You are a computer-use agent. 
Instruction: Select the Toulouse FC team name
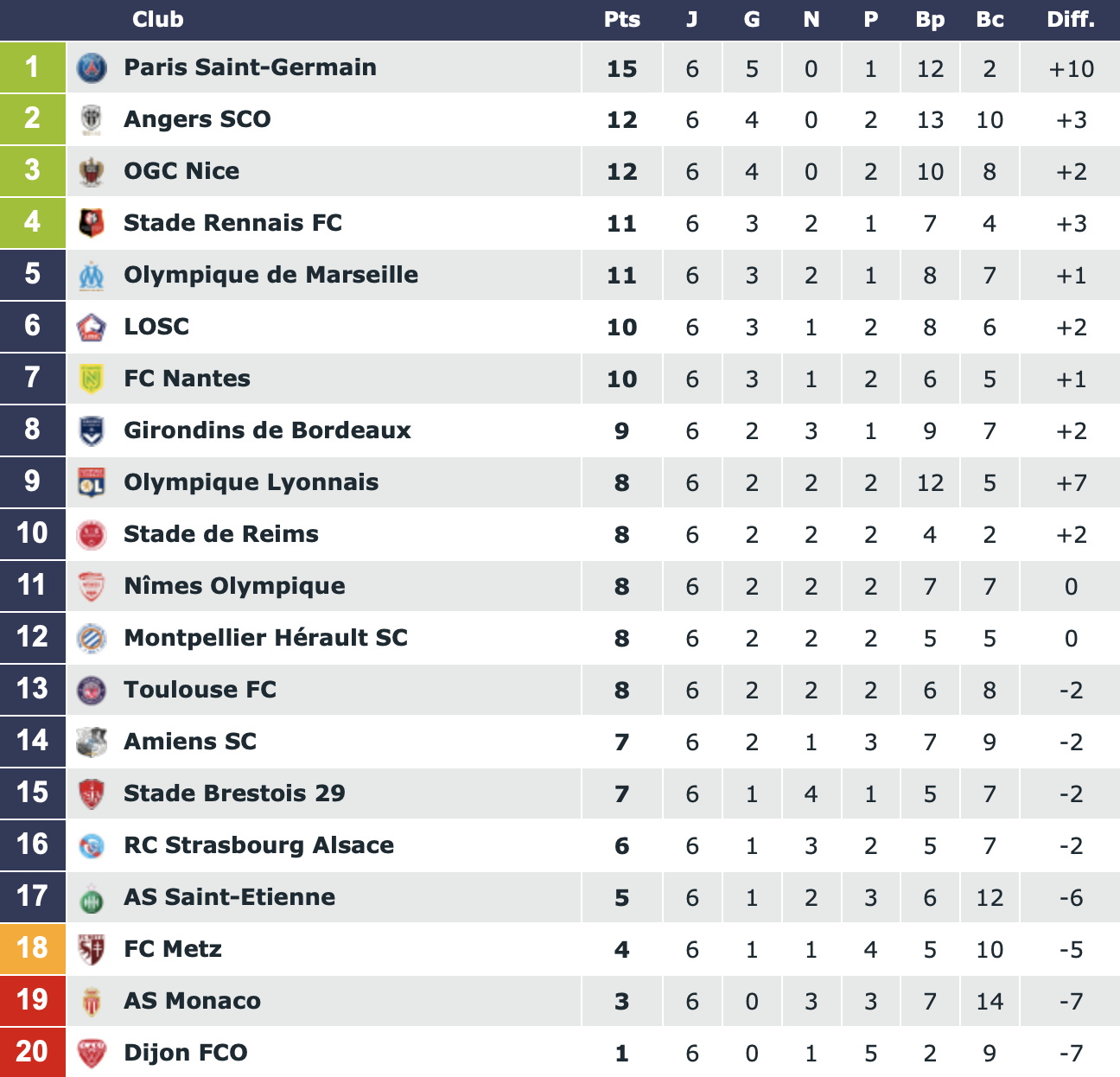(200, 690)
